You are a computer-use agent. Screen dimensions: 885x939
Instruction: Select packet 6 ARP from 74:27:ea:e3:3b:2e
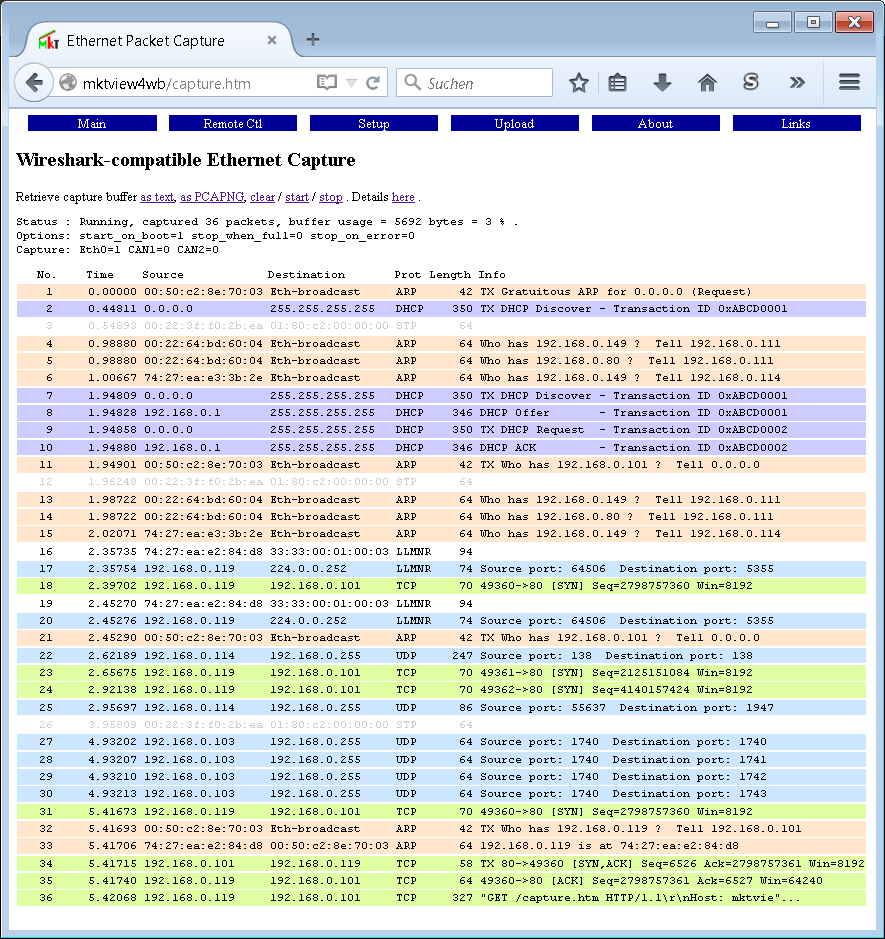pos(441,378)
